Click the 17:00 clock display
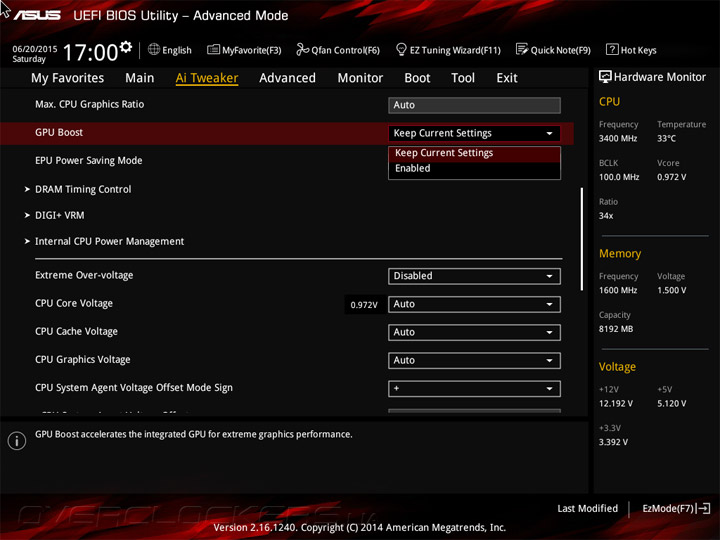This screenshot has height=540, width=720. point(90,52)
